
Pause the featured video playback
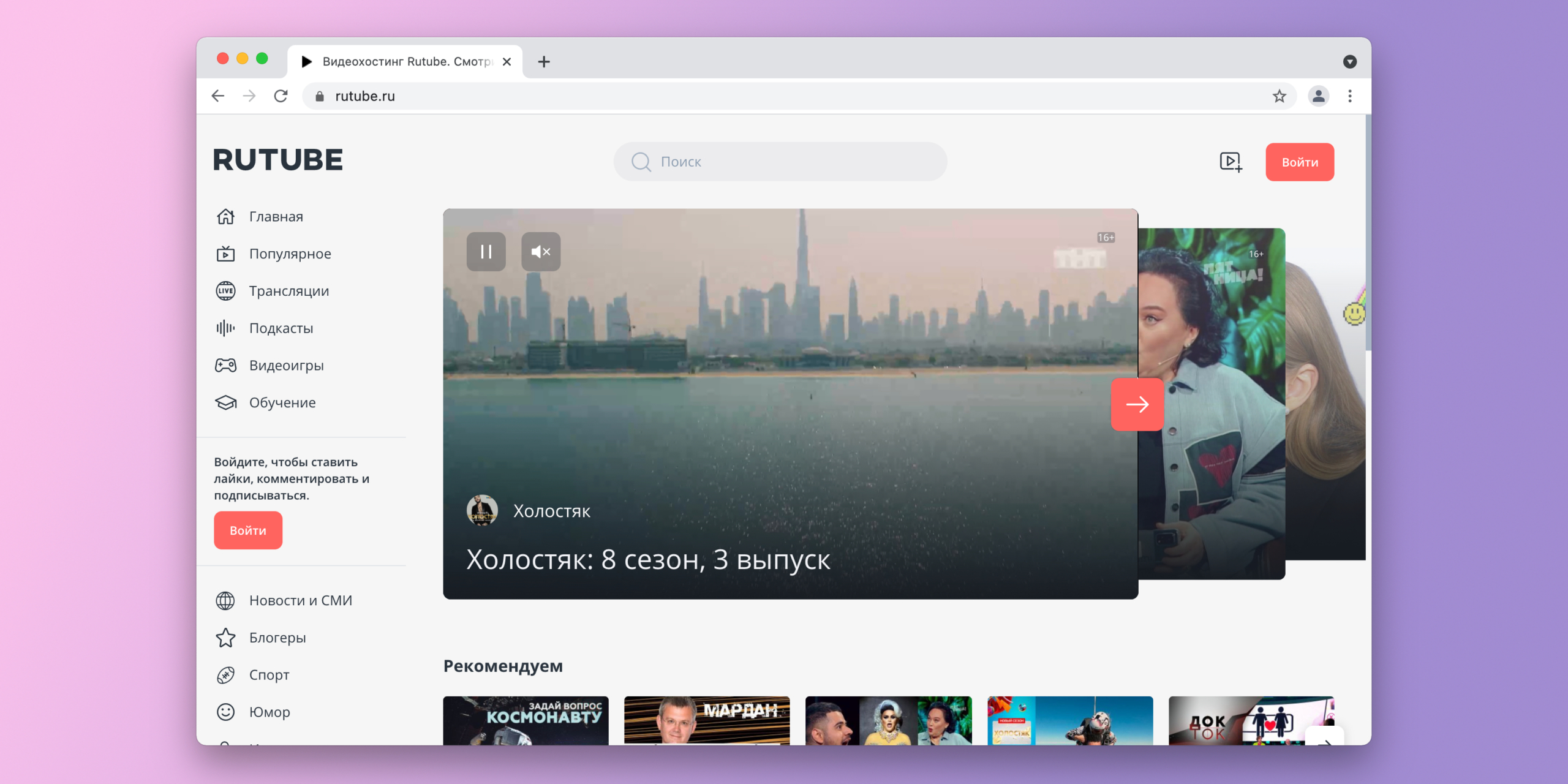[486, 251]
